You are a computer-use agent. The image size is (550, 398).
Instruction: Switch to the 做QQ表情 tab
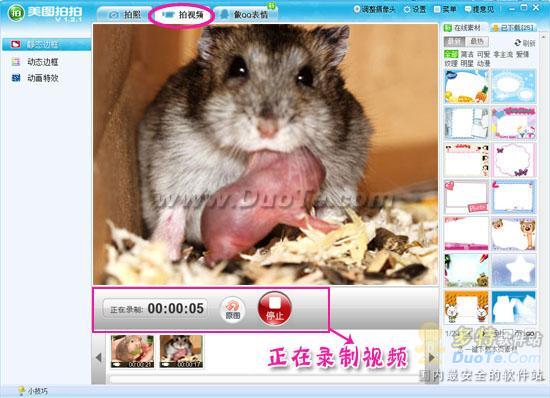[245, 14]
